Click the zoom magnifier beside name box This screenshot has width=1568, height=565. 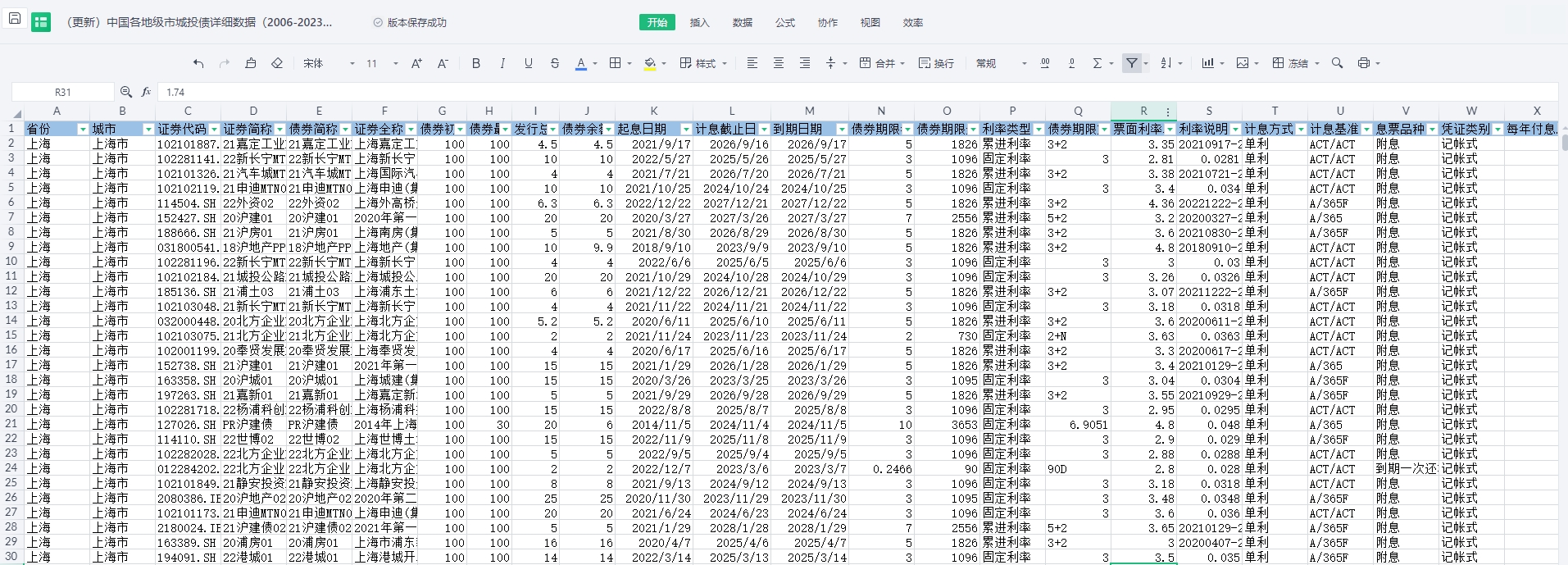(x=126, y=92)
